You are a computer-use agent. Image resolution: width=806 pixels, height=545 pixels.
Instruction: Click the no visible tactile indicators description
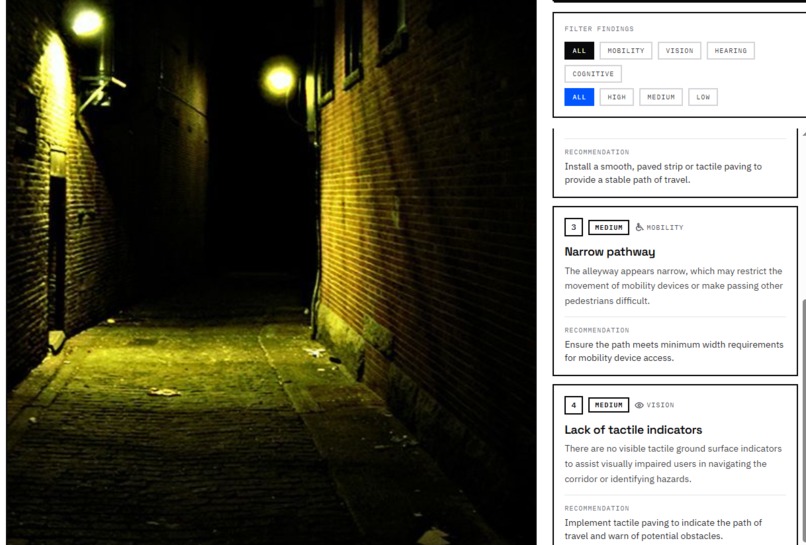point(673,464)
